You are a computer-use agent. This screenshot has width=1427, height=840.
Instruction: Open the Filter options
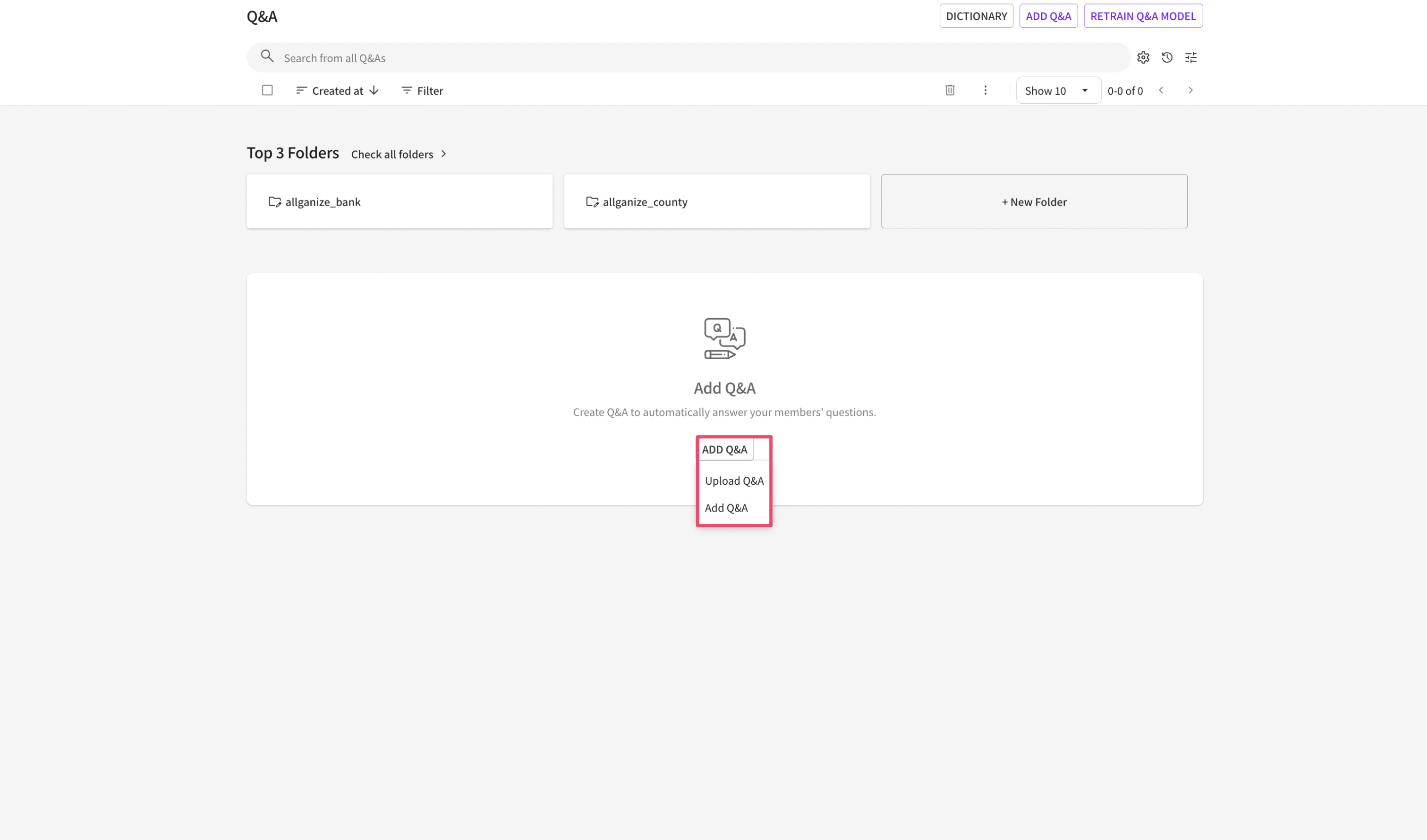(x=422, y=90)
